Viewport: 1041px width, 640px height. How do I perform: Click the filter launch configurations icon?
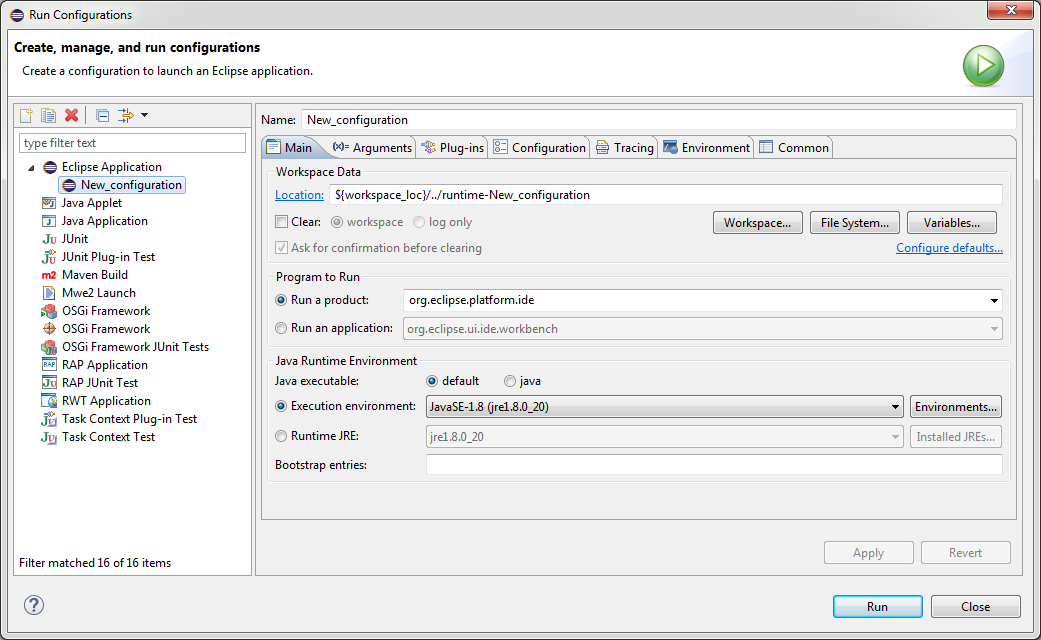(125, 116)
